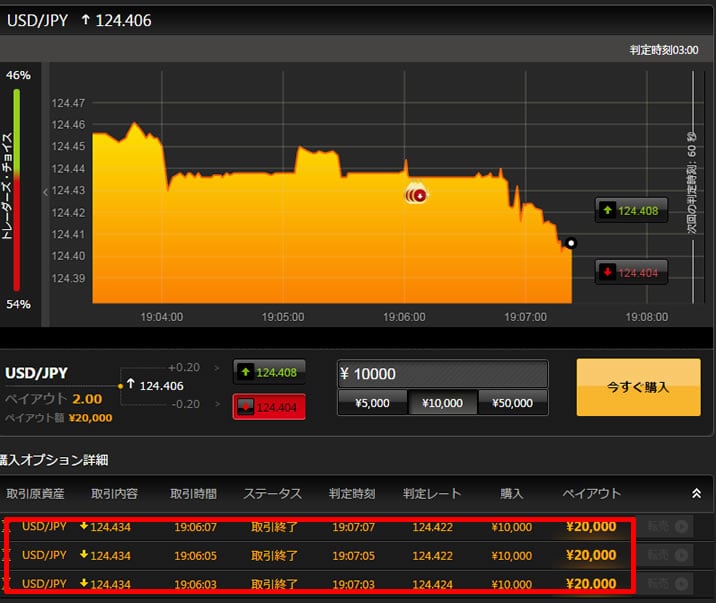716x603 pixels.
Task: Click the 判定時刻 column header
Action: point(352,493)
